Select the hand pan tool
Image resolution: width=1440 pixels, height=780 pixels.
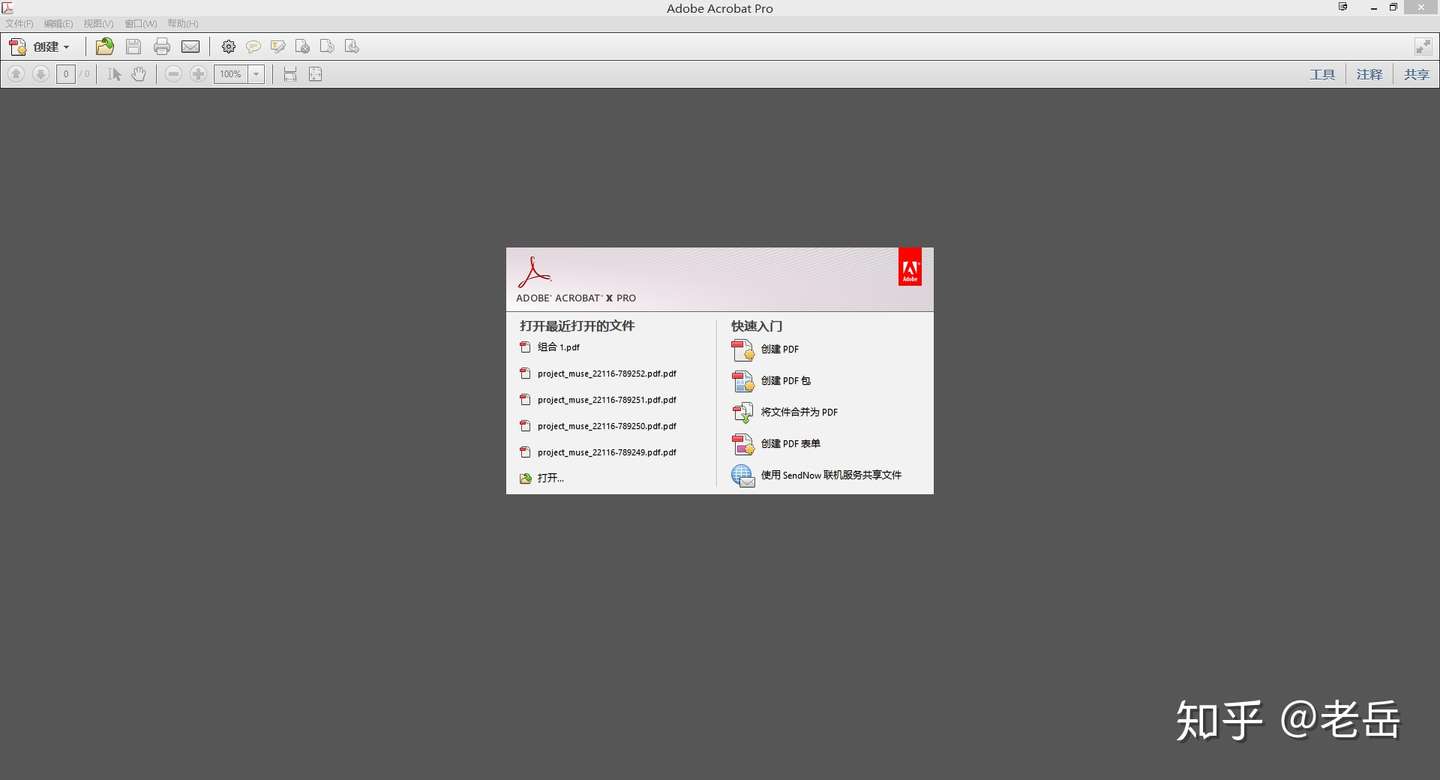(139, 74)
